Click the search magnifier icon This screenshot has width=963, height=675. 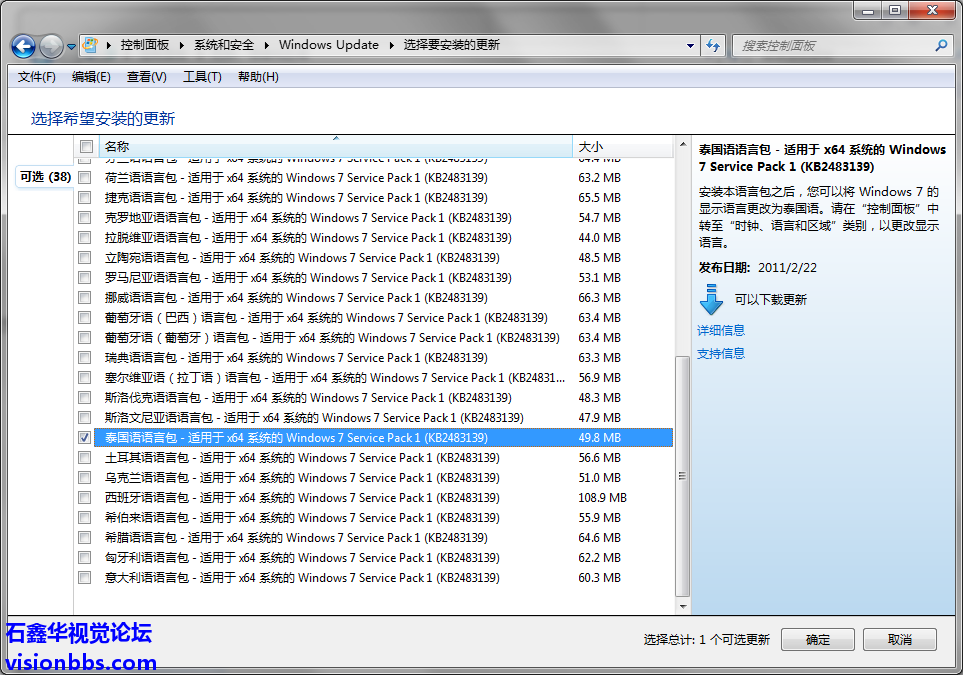click(x=941, y=45)
